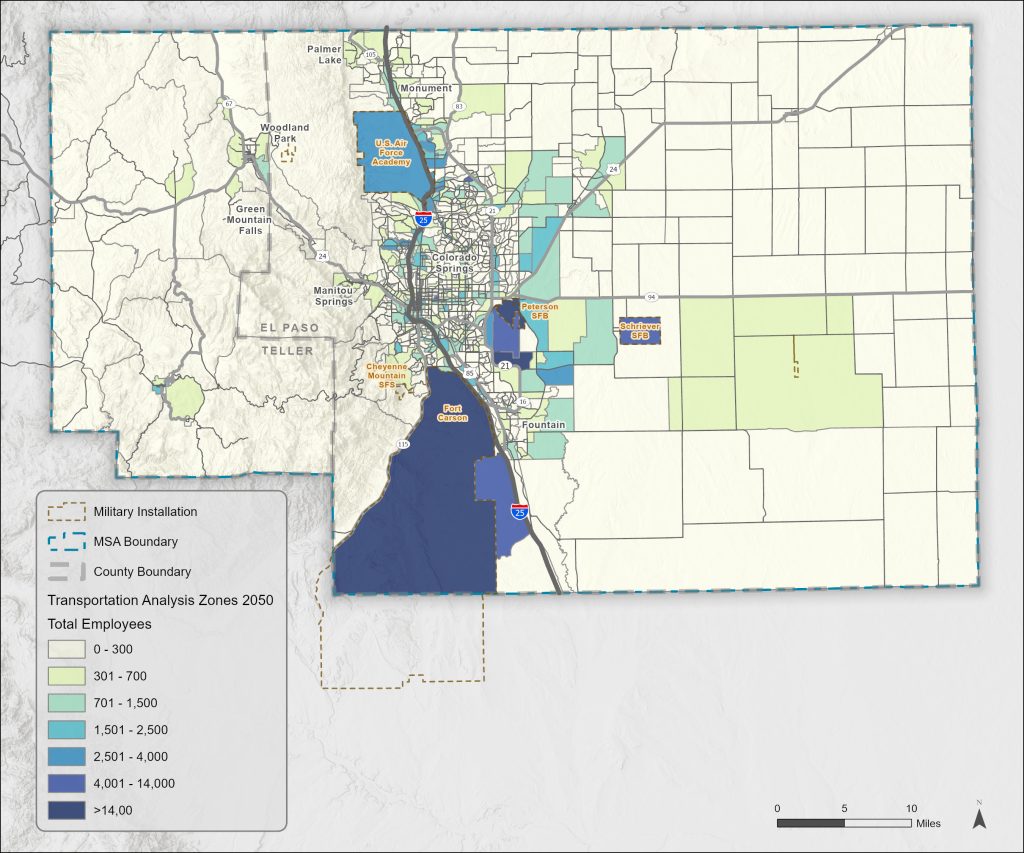
Task: Click the scale bar graphic
Action: coord(844,824)
